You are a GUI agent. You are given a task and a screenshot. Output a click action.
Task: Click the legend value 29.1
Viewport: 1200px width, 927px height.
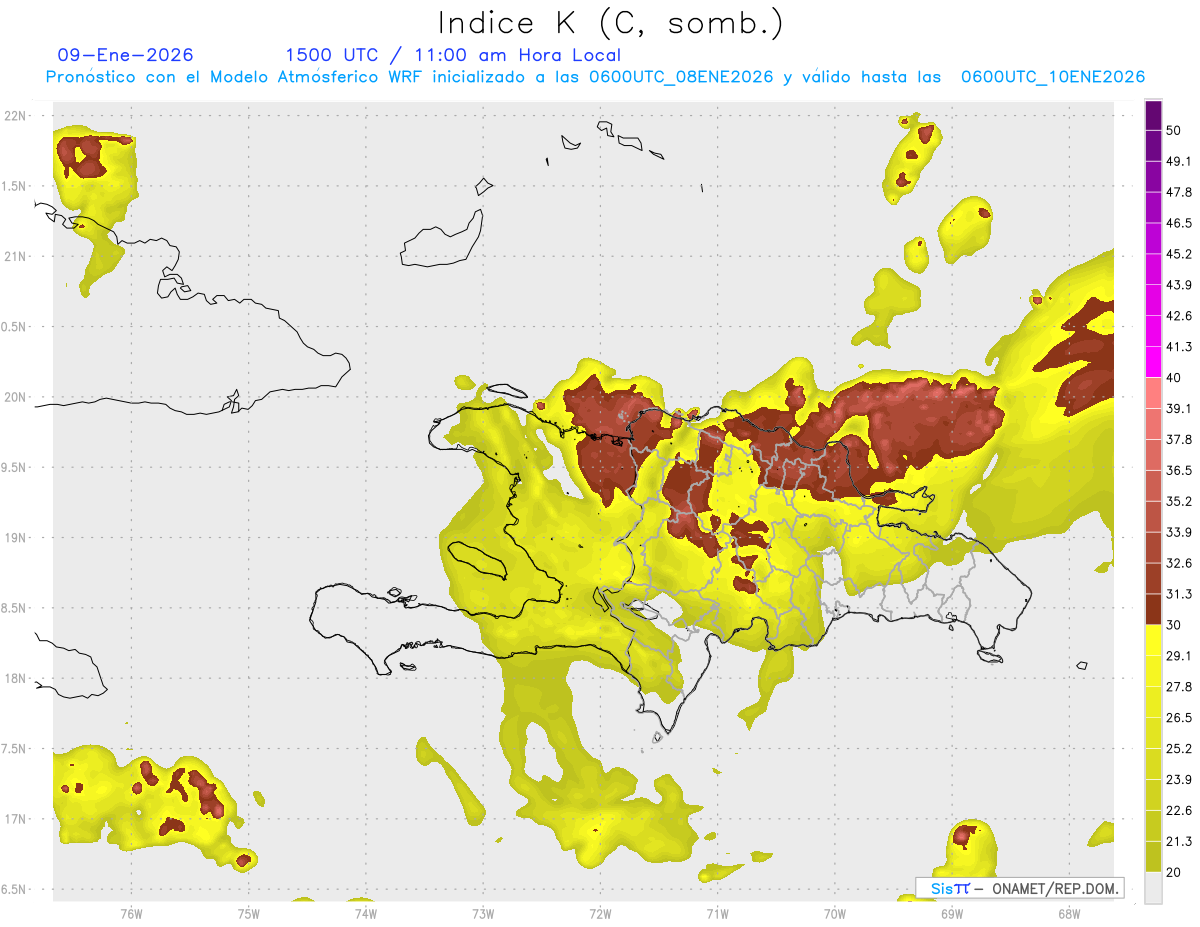[x=1179, y=656]
